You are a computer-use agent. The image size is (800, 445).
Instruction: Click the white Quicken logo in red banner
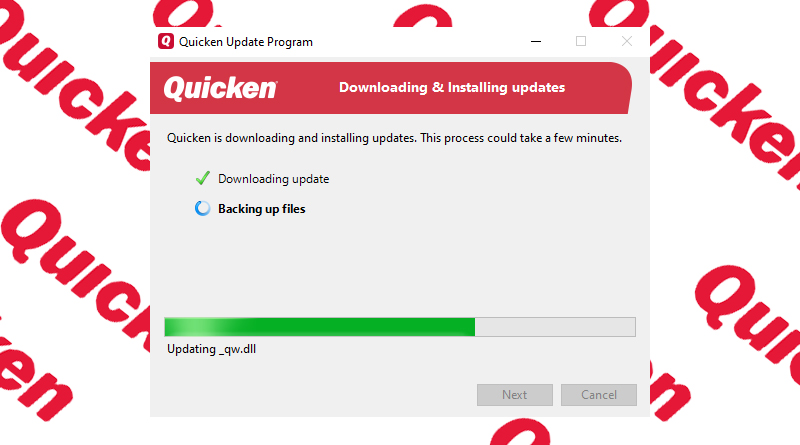click(x=220, y=88)
